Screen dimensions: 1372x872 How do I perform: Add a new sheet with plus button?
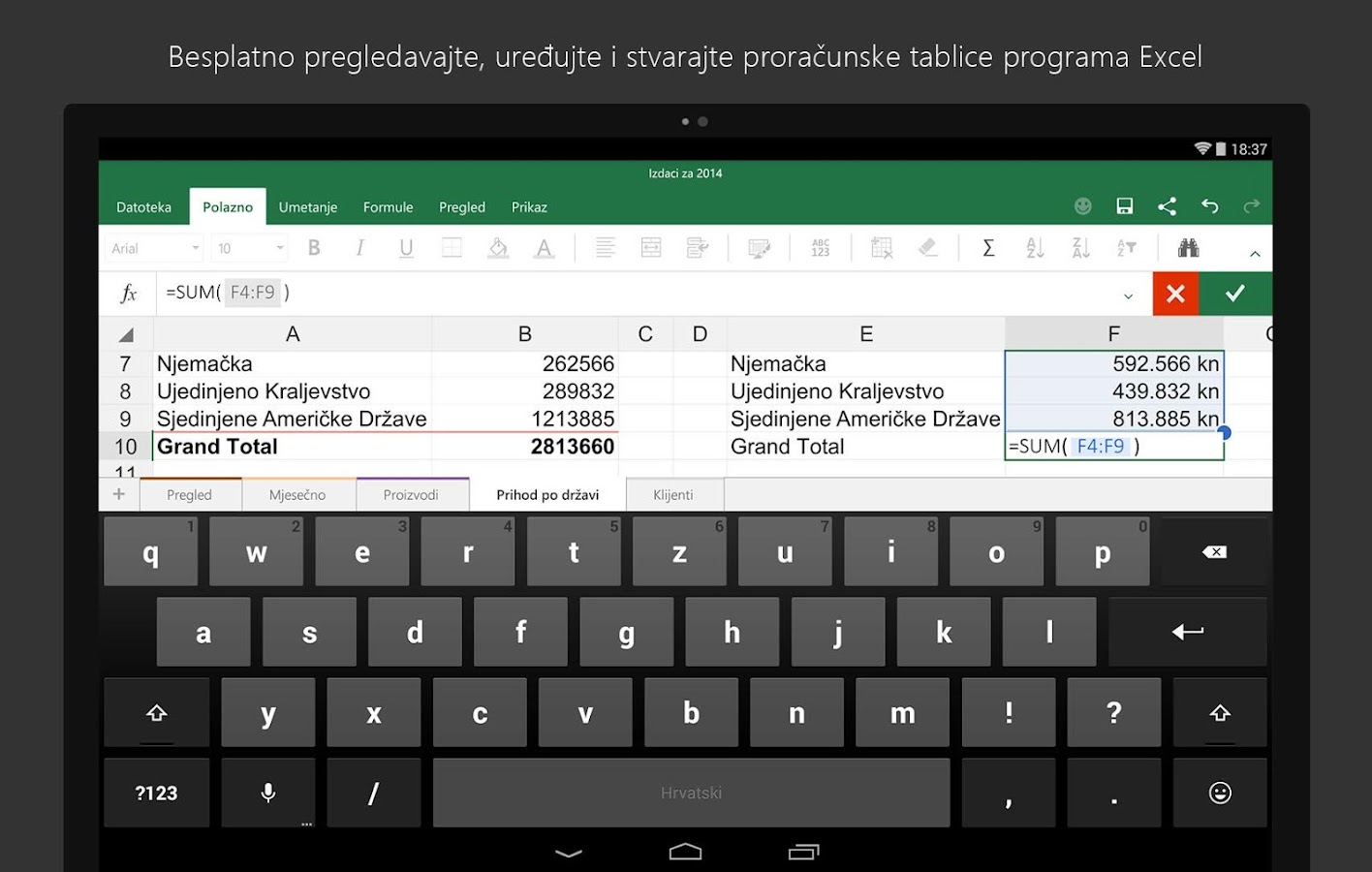point(118,494)
